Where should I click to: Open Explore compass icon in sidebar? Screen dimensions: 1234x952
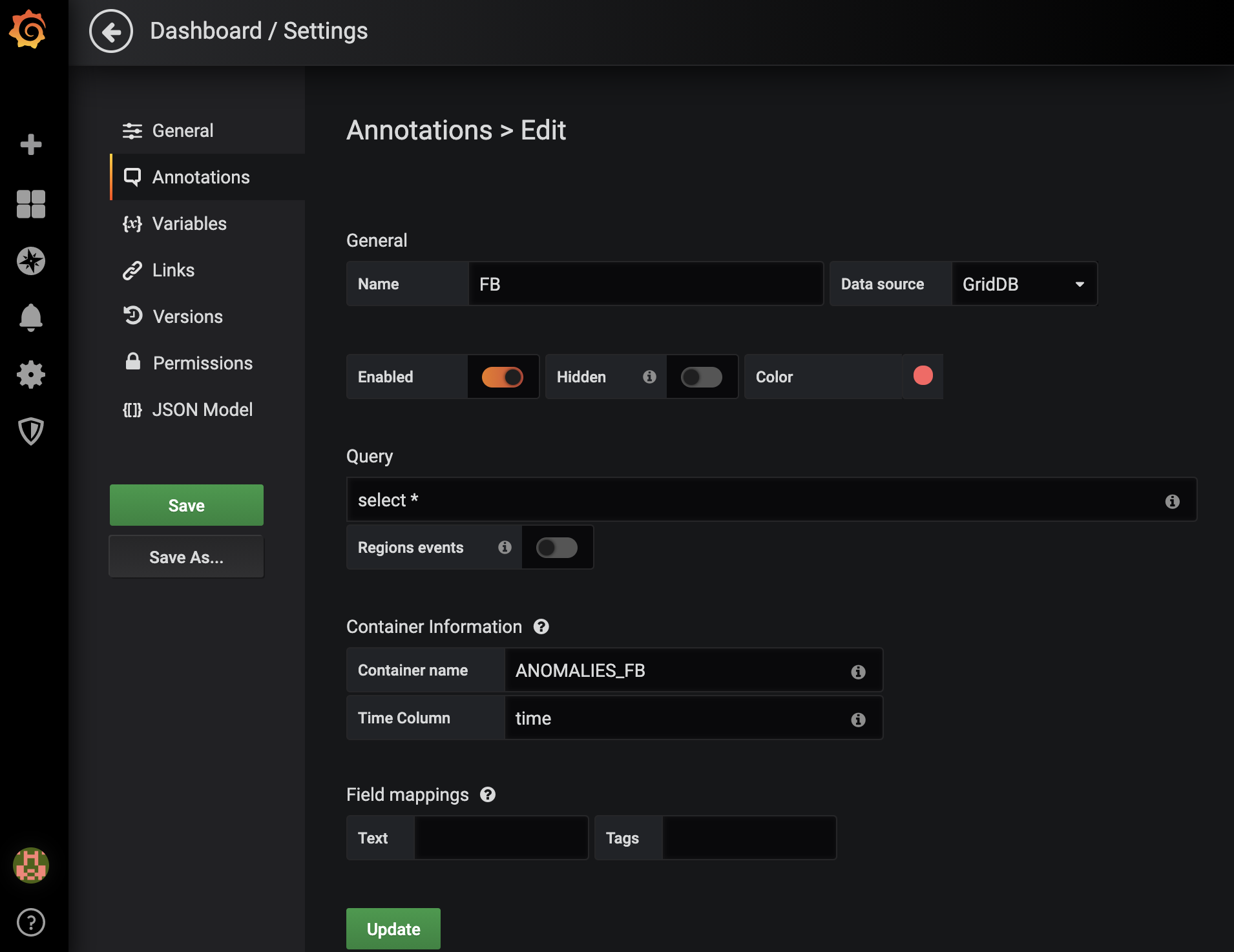click(x=30, y=261)
